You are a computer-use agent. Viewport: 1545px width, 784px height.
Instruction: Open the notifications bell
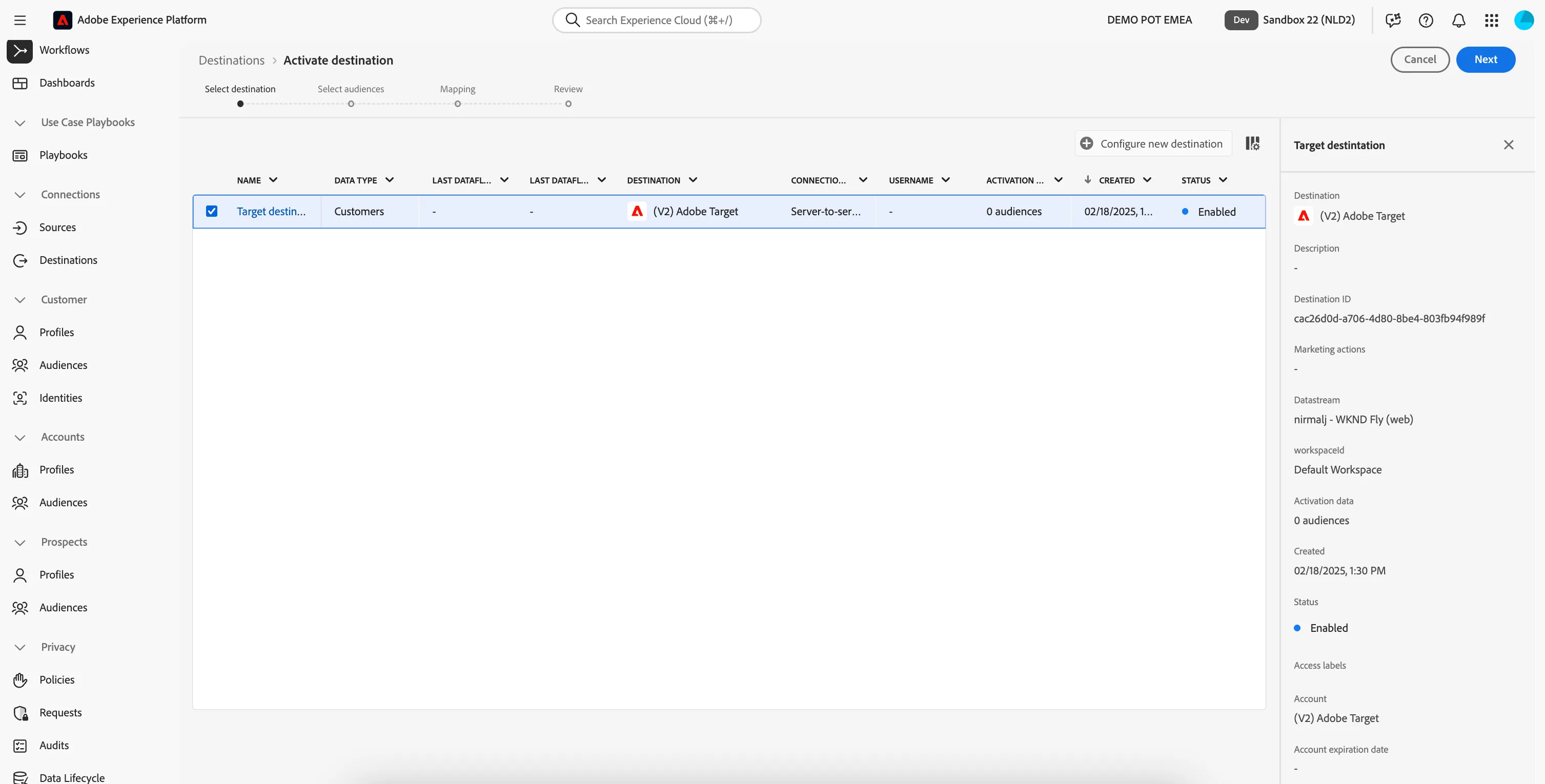[x=1459, y=20]
